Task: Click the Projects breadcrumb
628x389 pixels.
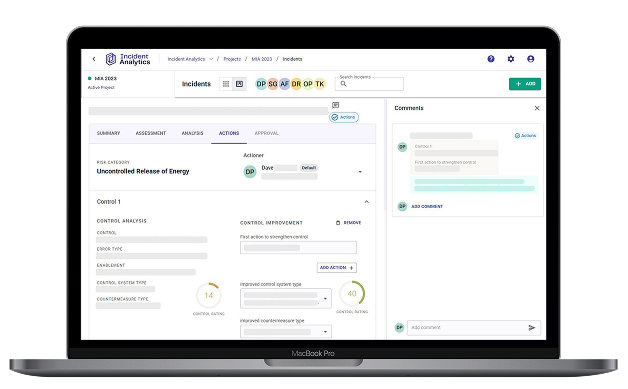Action: coord(232,59)
